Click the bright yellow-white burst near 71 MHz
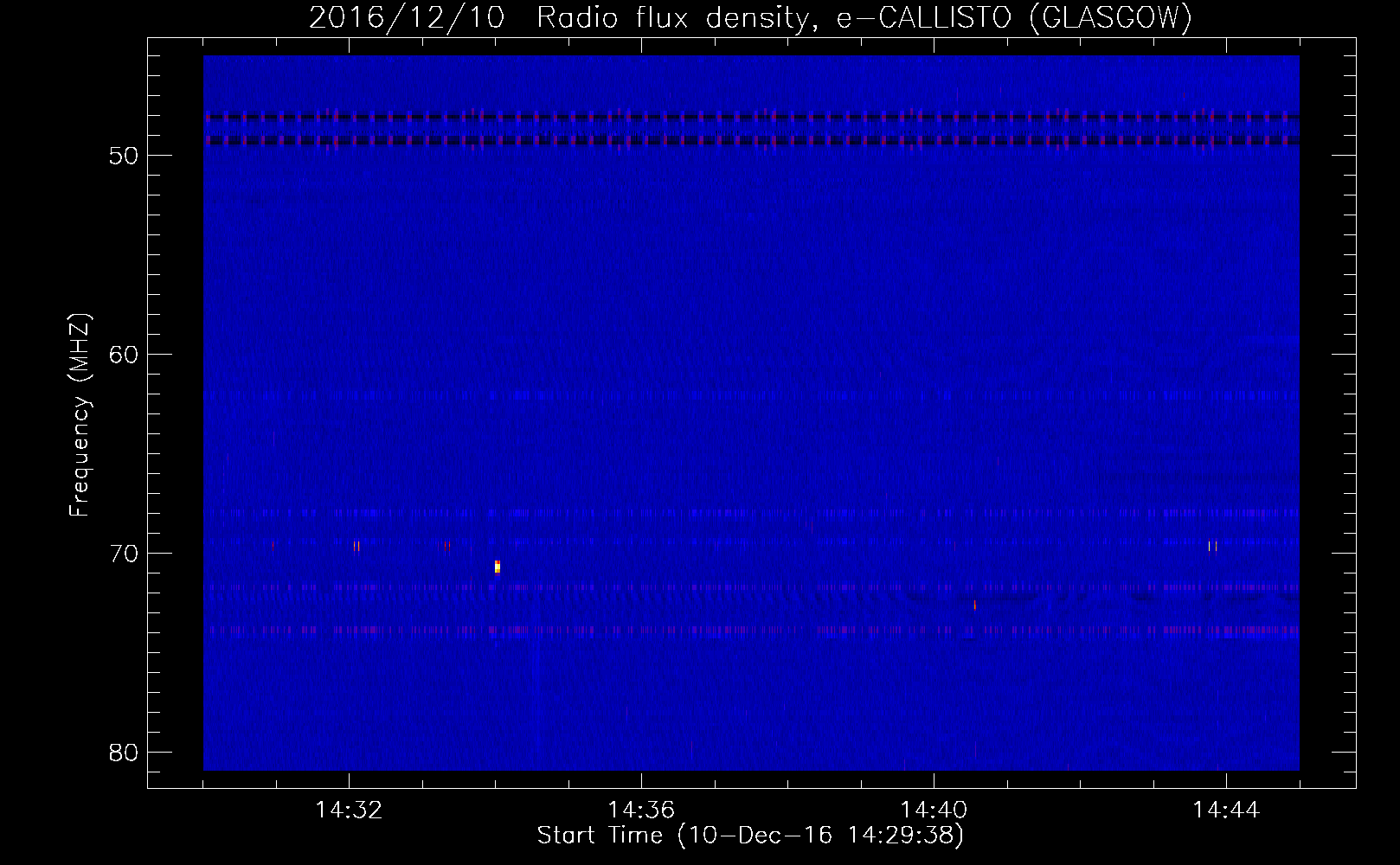 [x=498, y=567]
